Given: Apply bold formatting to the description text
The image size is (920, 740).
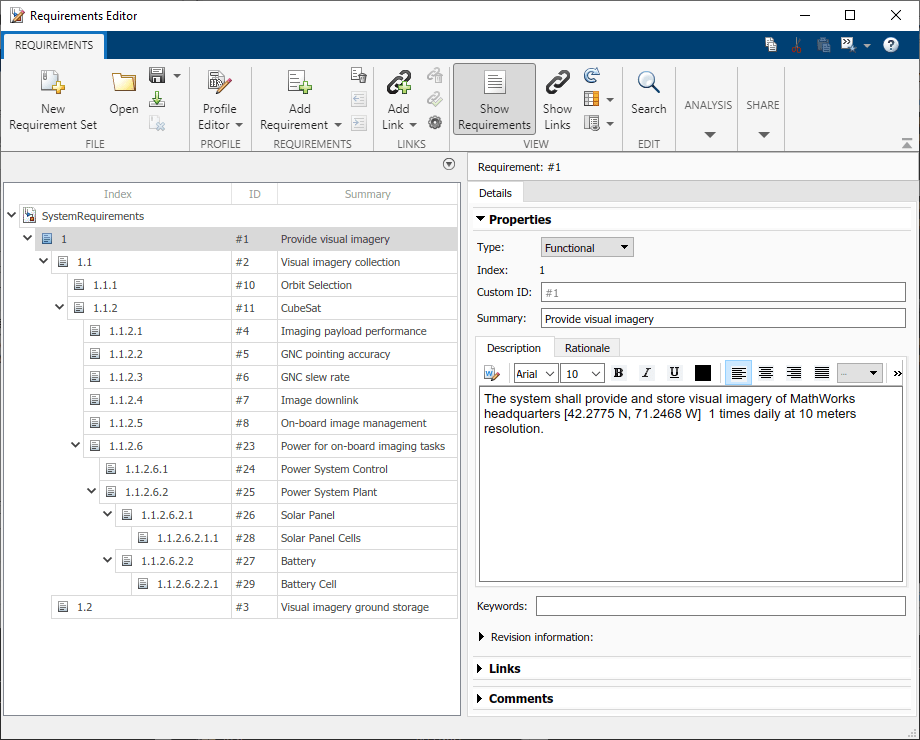Looking at the screenshot, I should [x=619, y=372].
